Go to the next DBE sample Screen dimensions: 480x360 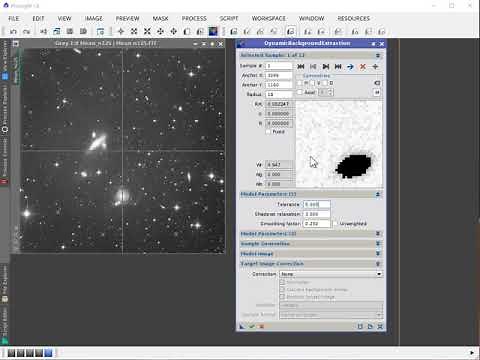pos(326,66)
